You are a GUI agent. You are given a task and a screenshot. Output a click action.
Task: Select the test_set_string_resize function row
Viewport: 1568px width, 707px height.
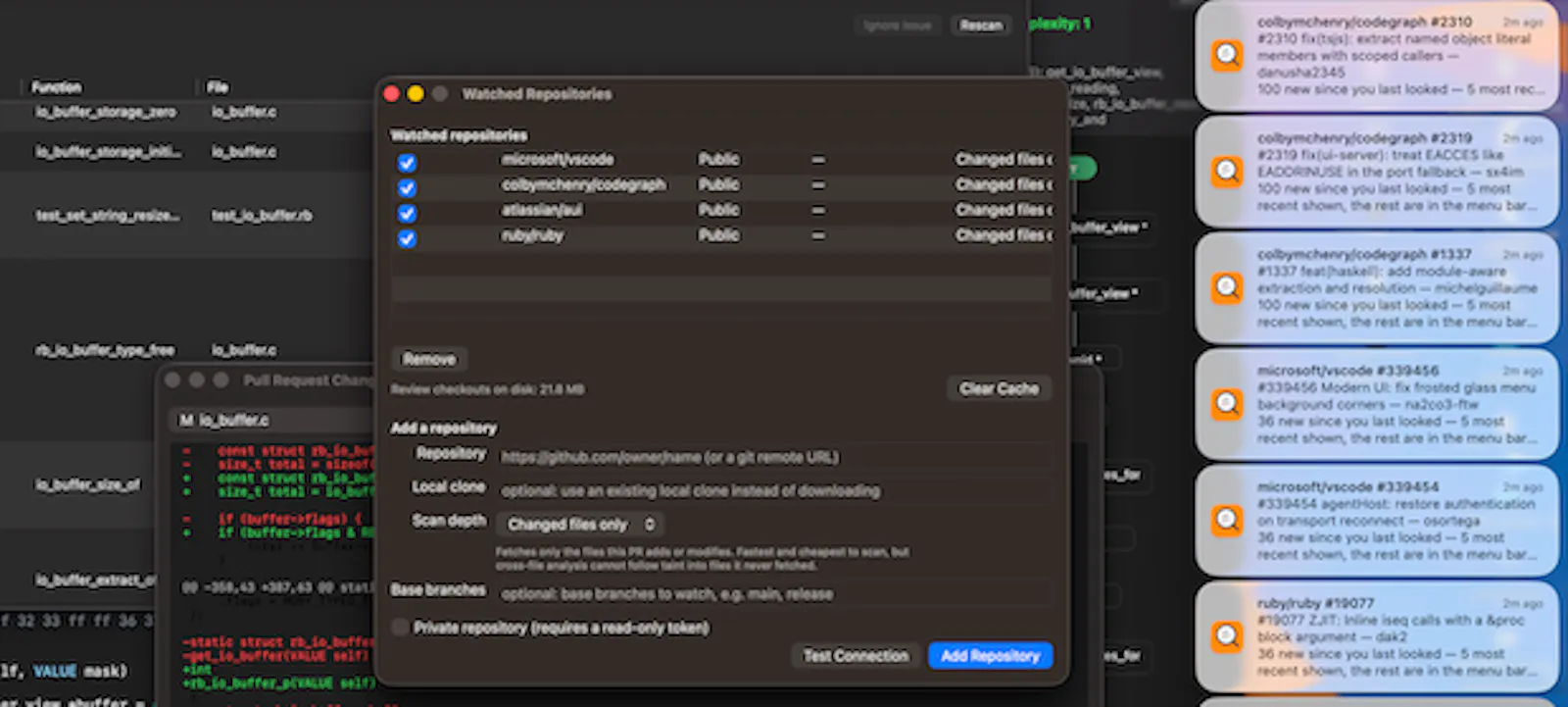(x=186, y=216)
